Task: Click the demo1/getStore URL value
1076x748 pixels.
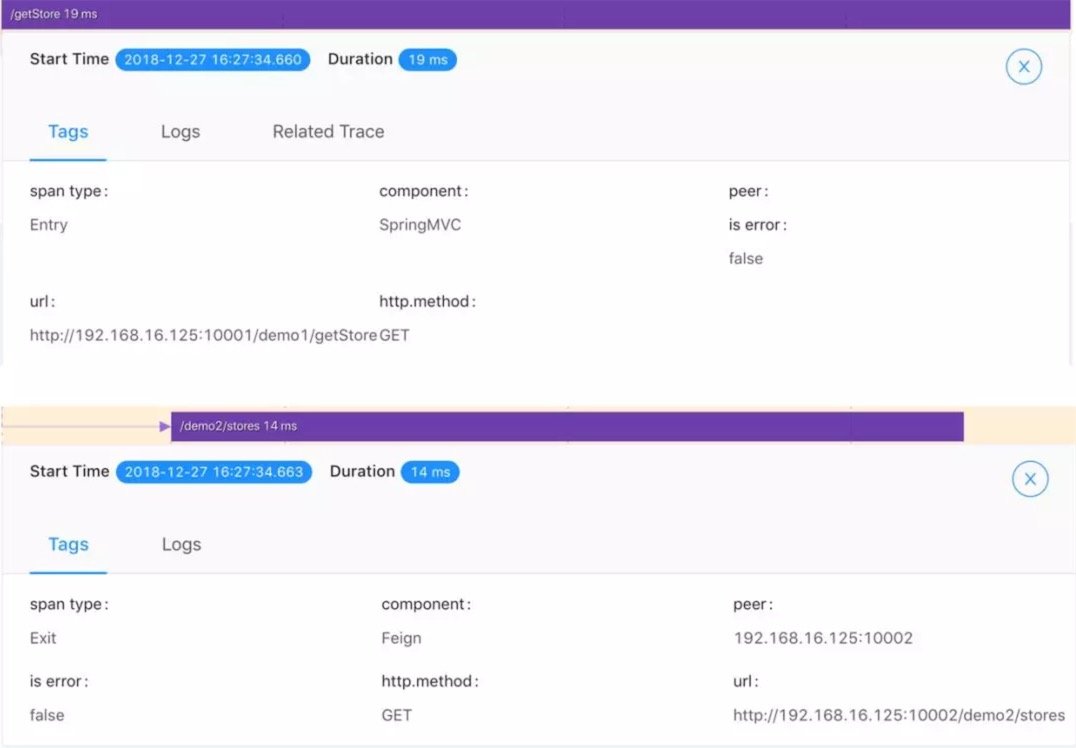Action: point(203,336)
